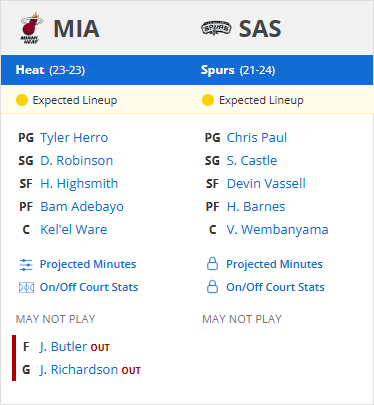Open Devin Vassell's player link

click(x=266, y=184)
